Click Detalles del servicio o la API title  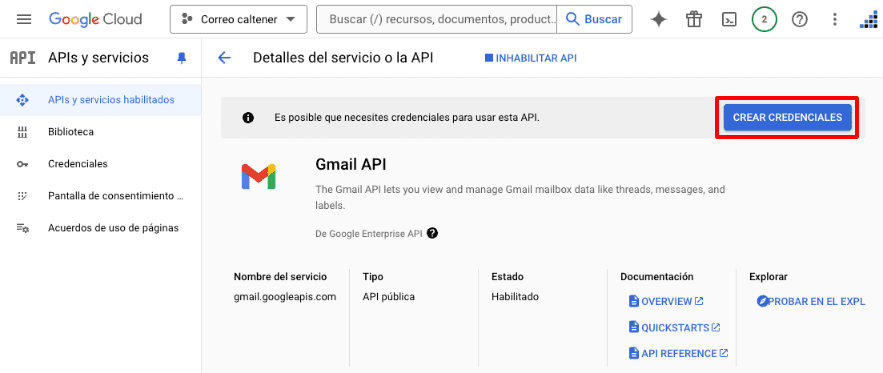(343, 57)
